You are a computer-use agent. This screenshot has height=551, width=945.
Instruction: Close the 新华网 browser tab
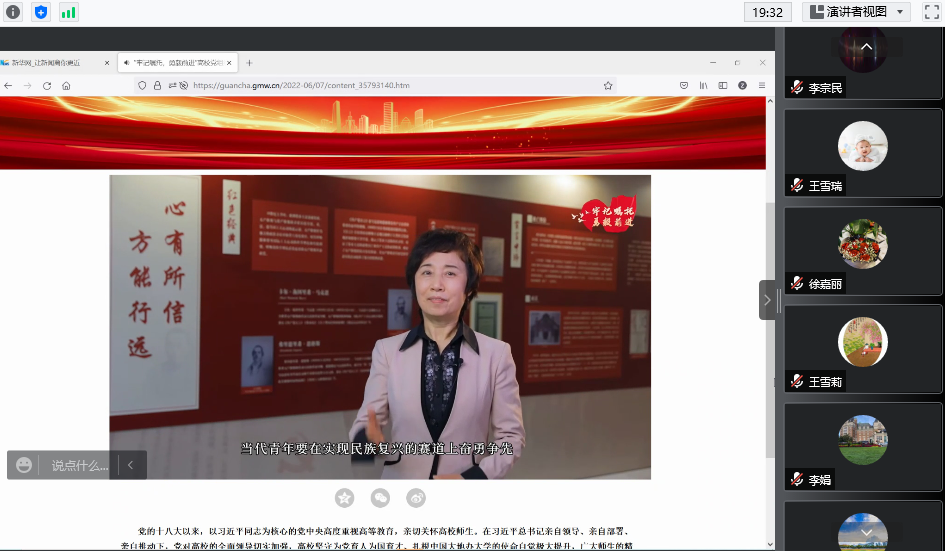107,63
